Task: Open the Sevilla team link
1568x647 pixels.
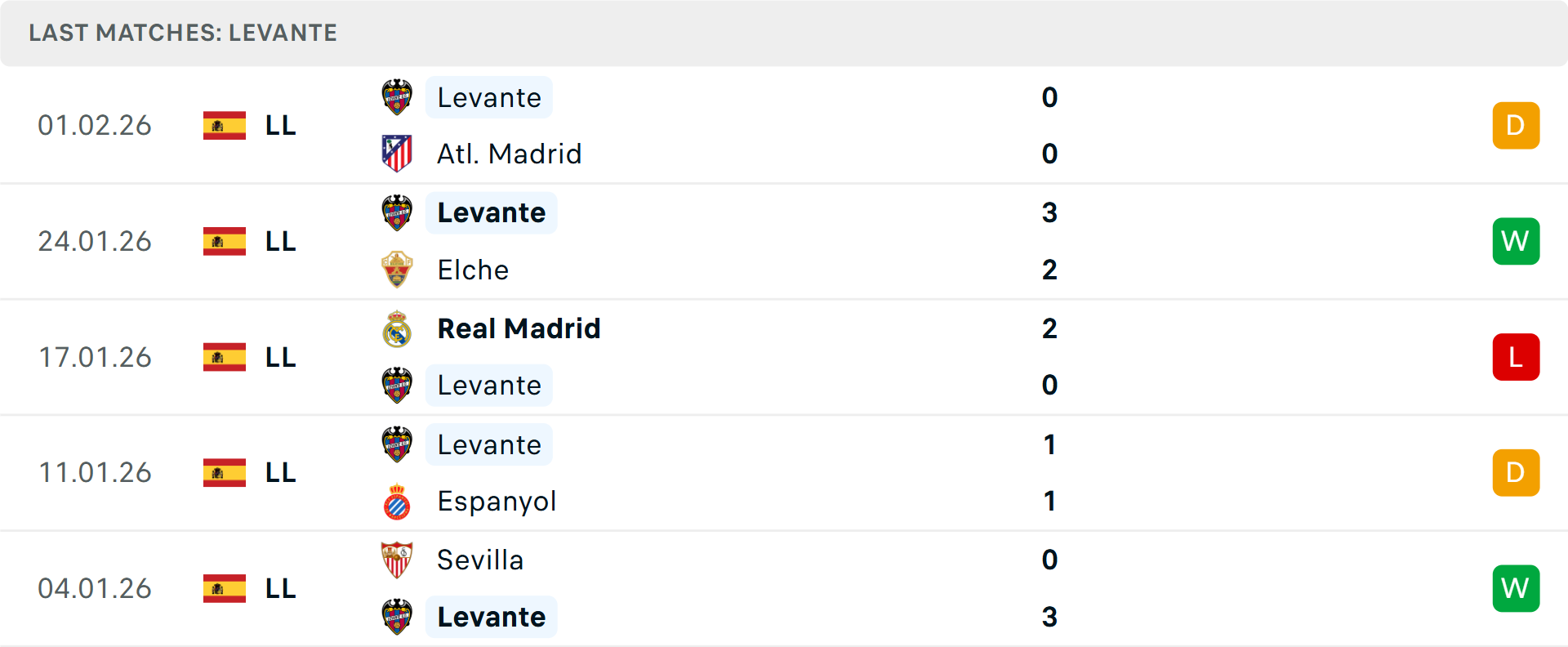Action: pyautogui.click(x=480, y=560)
